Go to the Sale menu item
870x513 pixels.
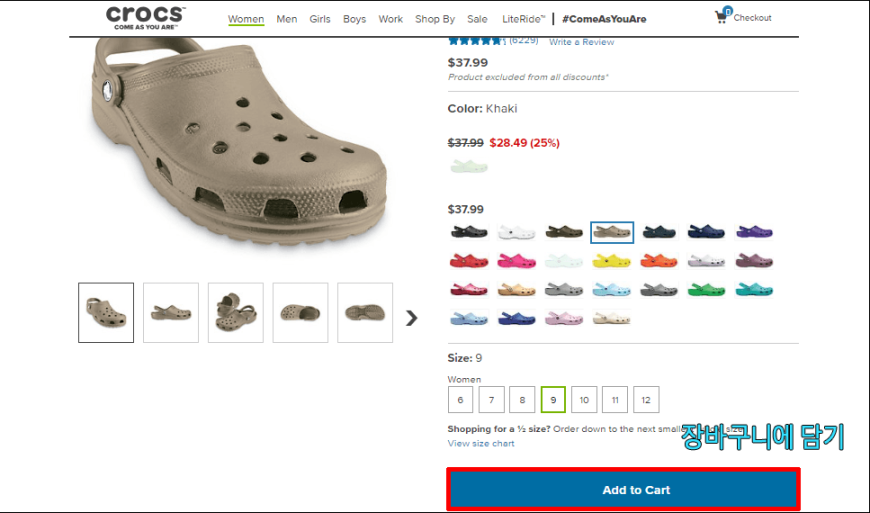(478, 19)
